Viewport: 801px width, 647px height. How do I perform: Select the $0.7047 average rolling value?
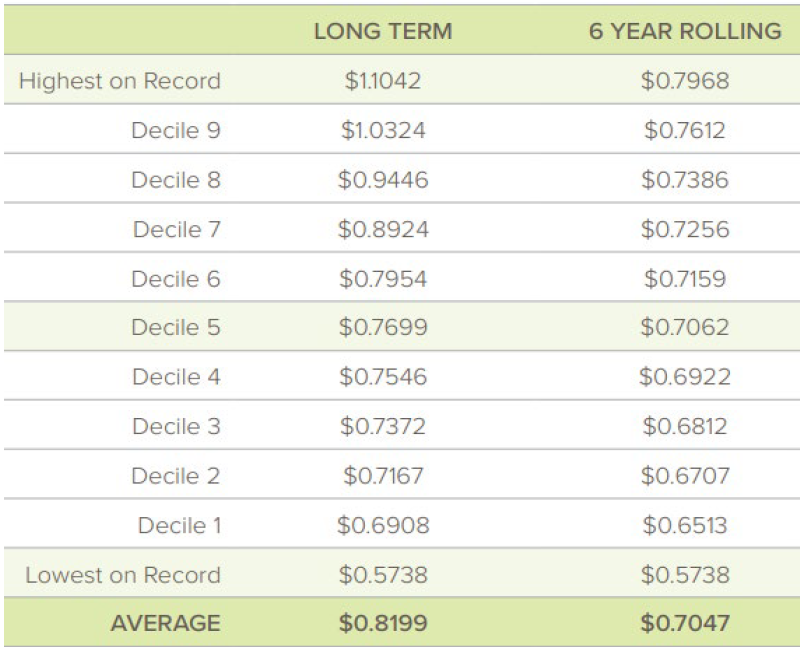(x=685, y=623)
